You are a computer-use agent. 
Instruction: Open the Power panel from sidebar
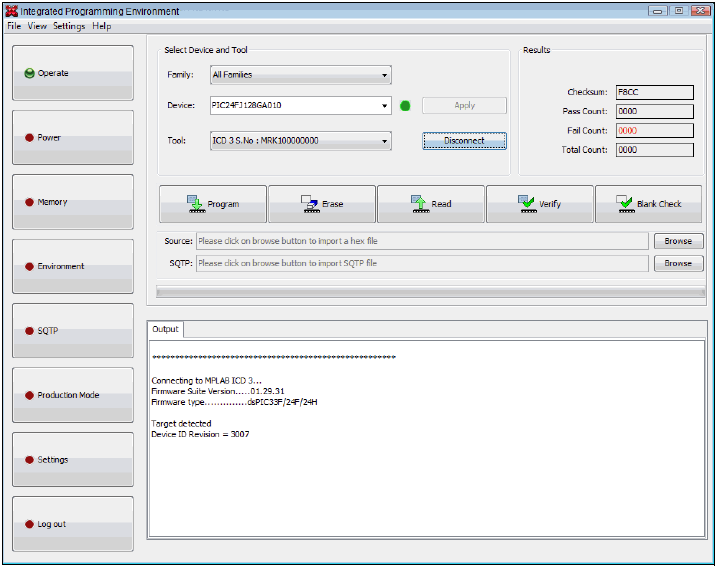pyautogui.click(x=72, y=138)
